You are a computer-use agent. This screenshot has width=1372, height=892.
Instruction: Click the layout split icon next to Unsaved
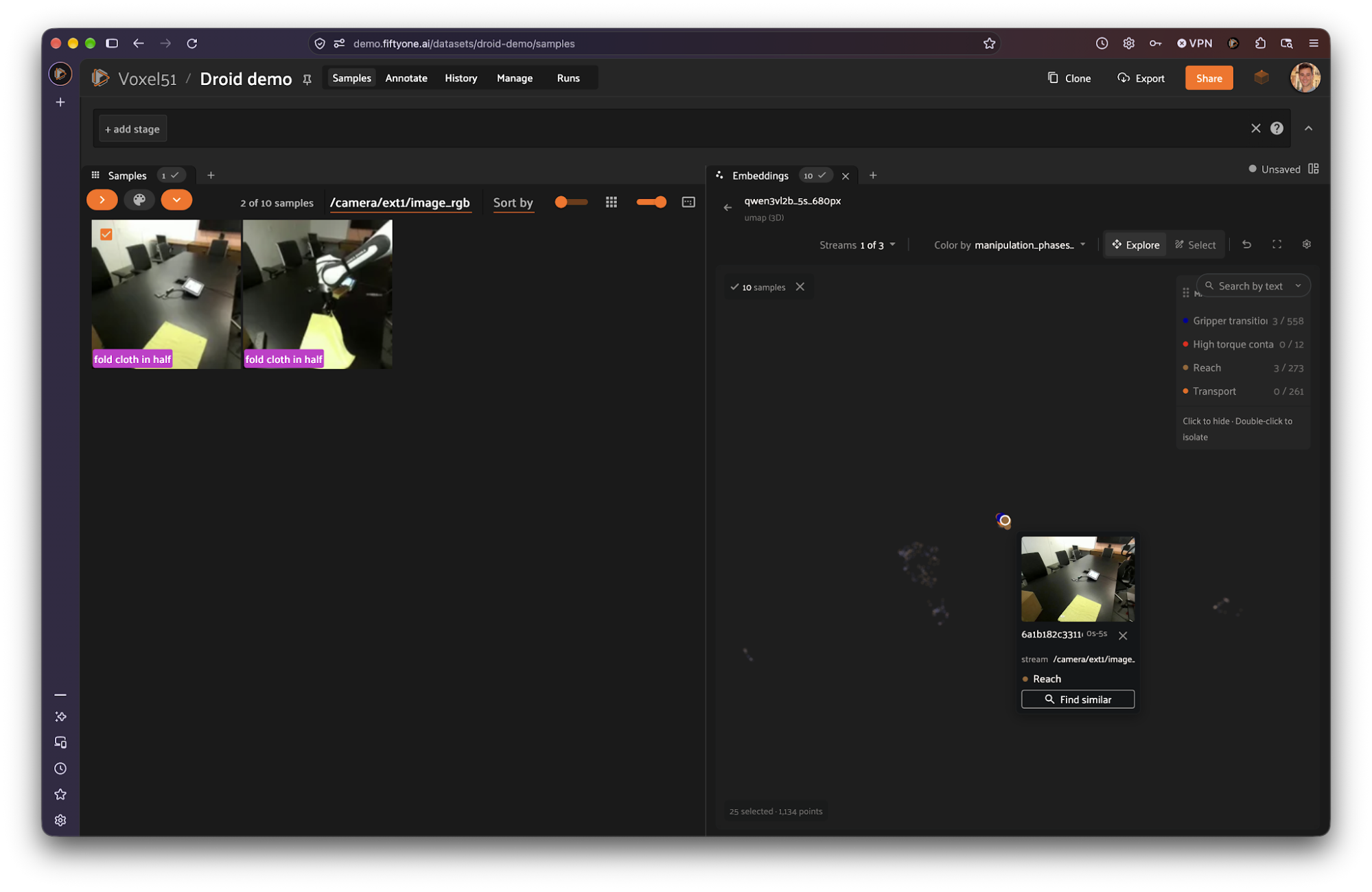1313,169
